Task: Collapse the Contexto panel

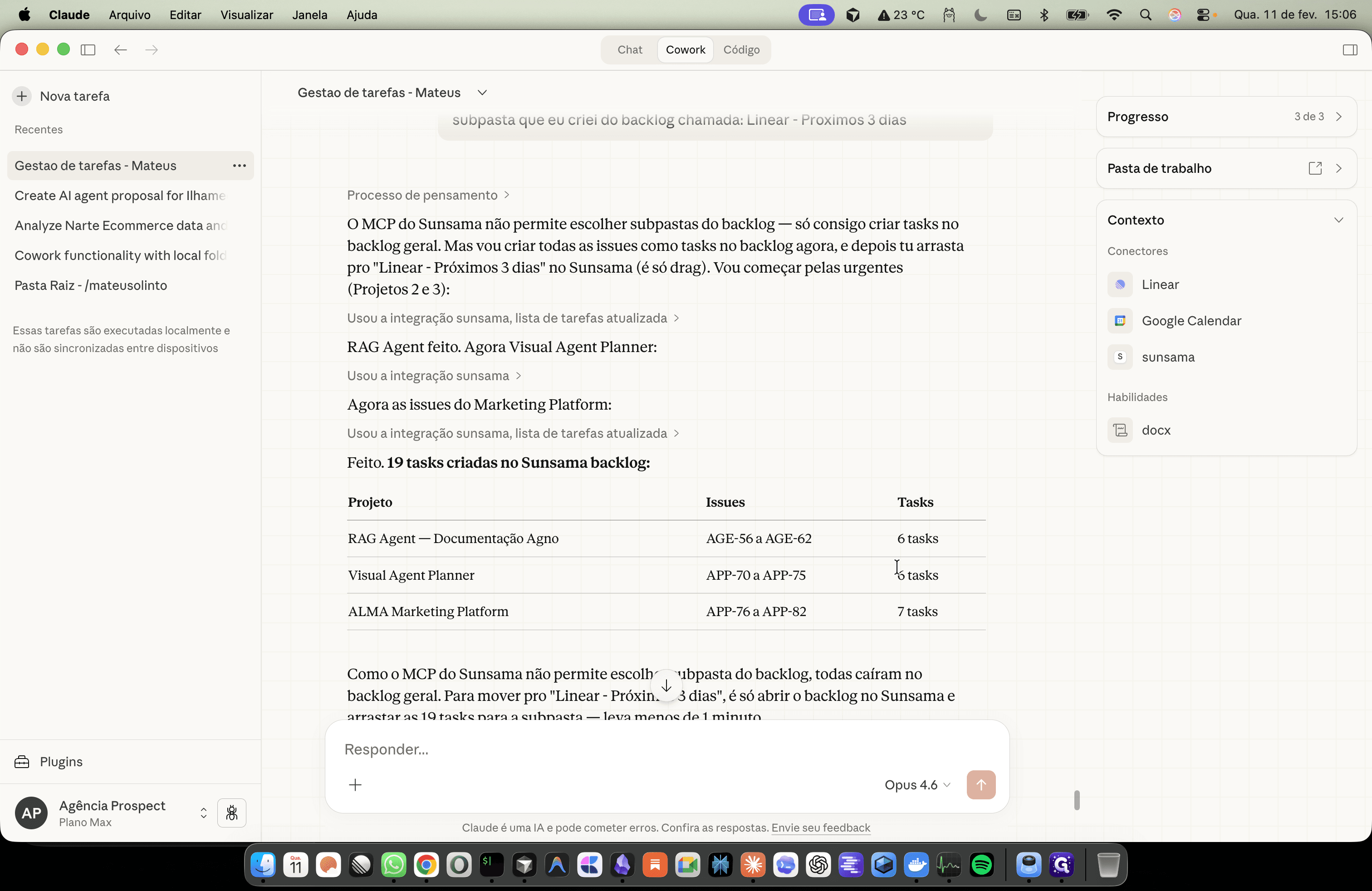Action: point(1338,220)
